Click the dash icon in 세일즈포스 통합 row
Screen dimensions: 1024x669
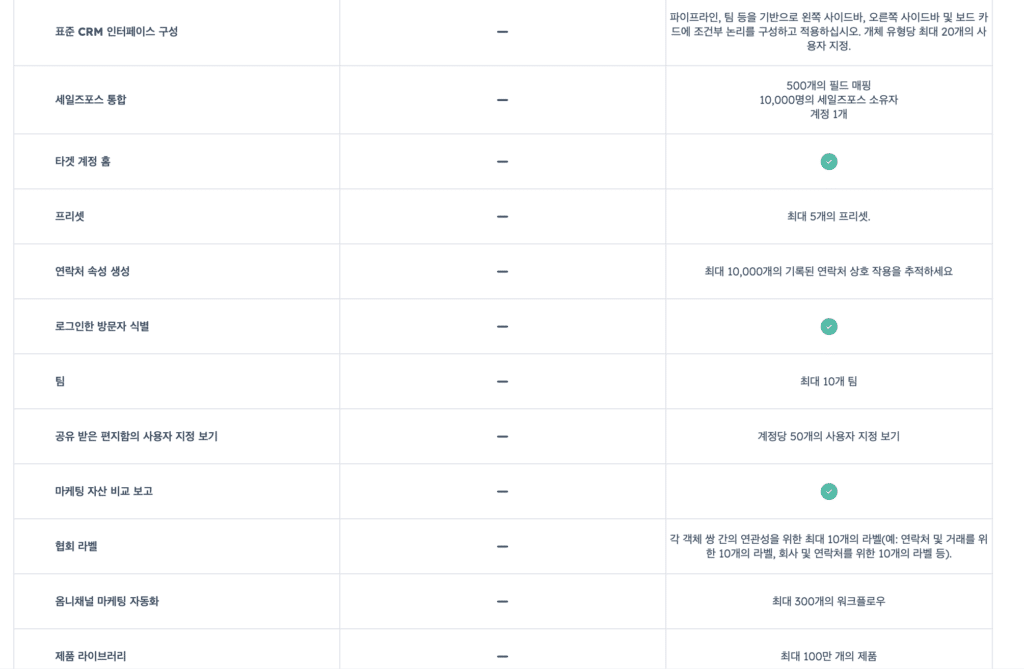tap(502, 100)
